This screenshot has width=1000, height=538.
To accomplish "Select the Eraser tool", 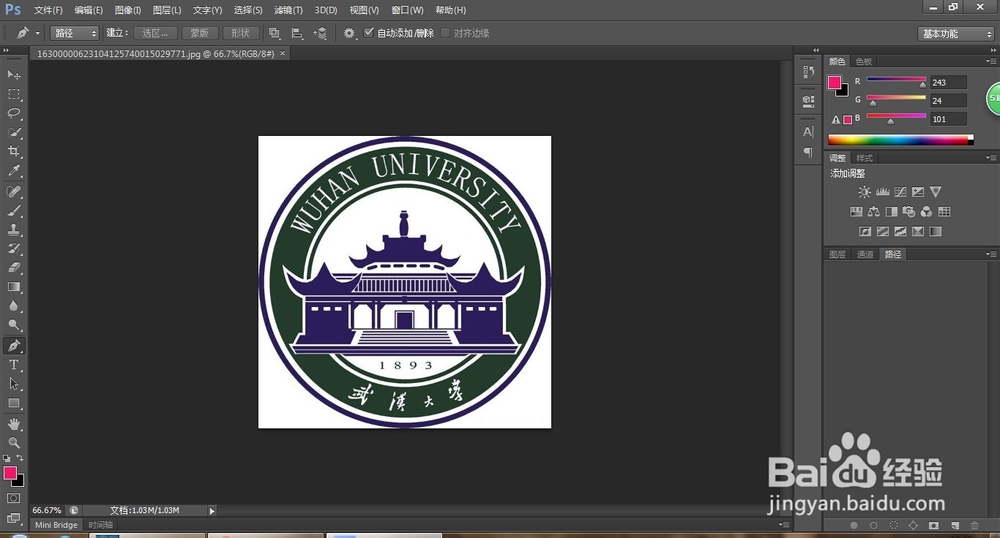I will (13, 268).
